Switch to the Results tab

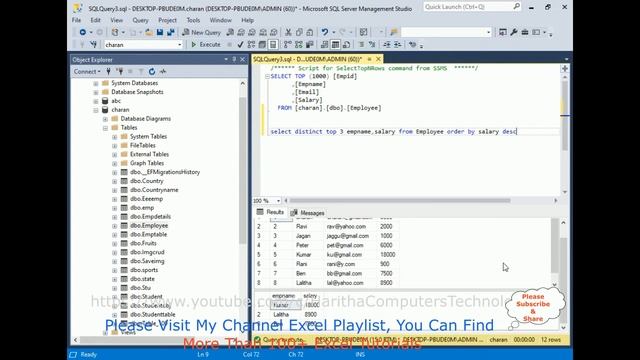click(x=270, y=212)
